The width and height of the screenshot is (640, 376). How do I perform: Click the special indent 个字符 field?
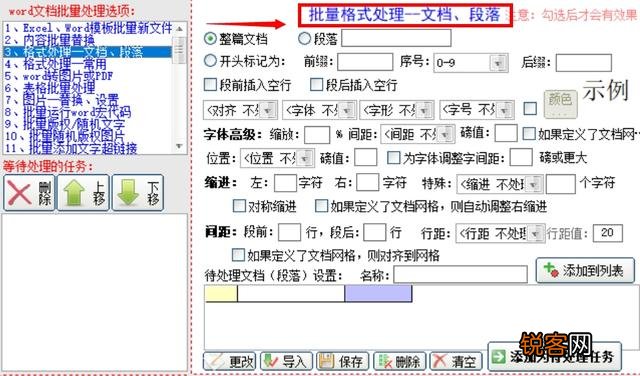[x=561, y=184]
